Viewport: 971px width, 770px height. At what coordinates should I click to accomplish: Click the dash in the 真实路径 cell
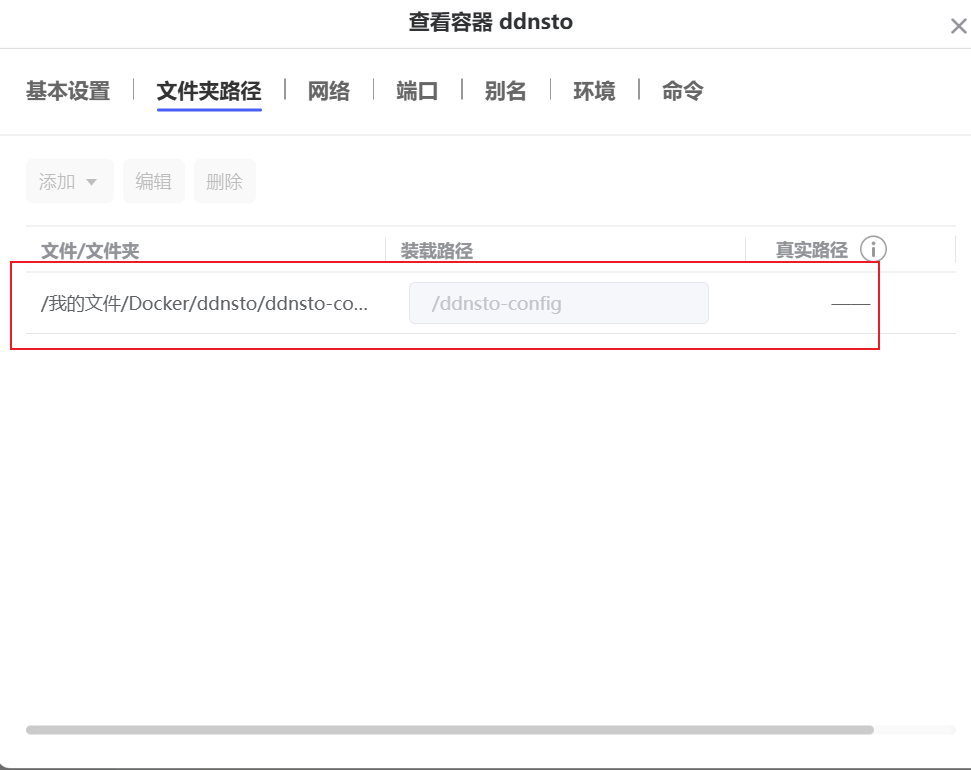(850, 304)
